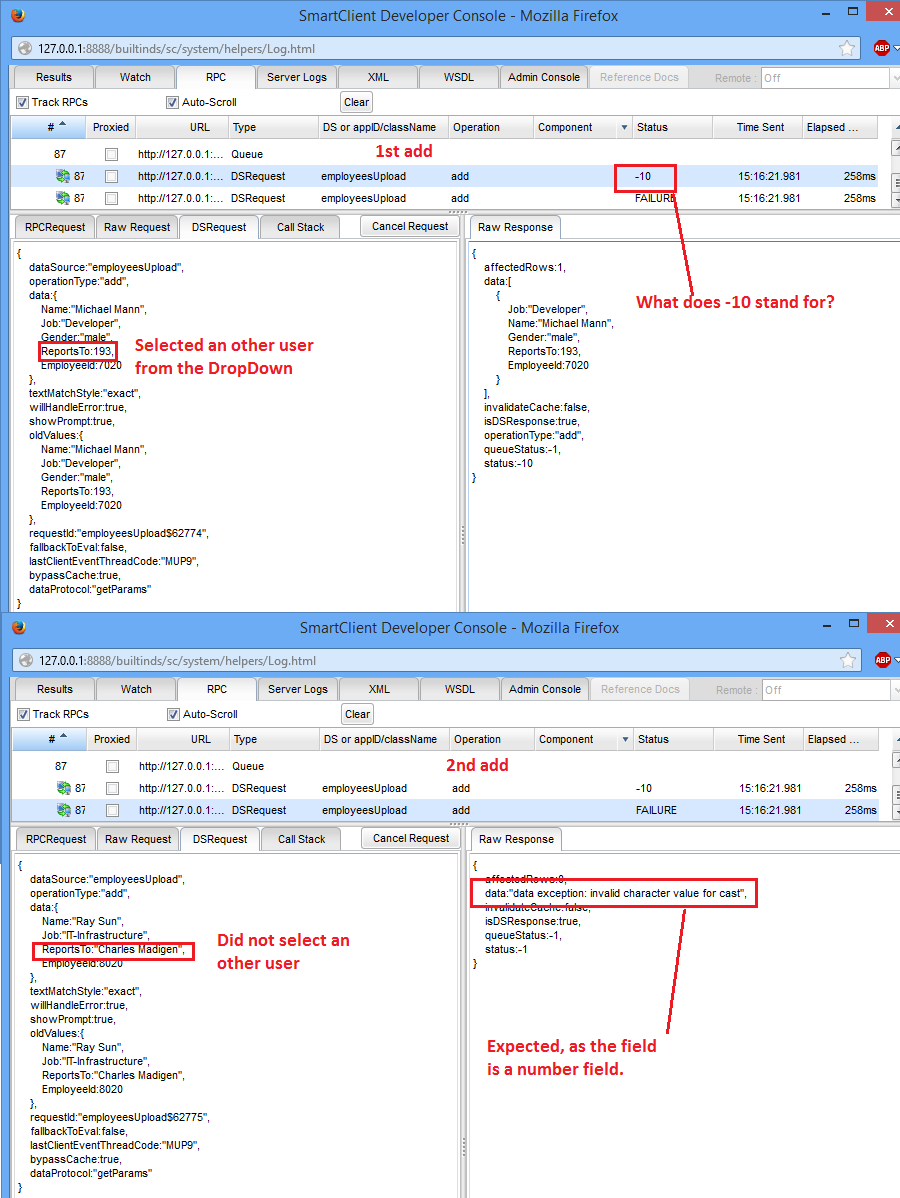Click Reference Docs in bottom window

pyautogui.click(x=640, y=689)
